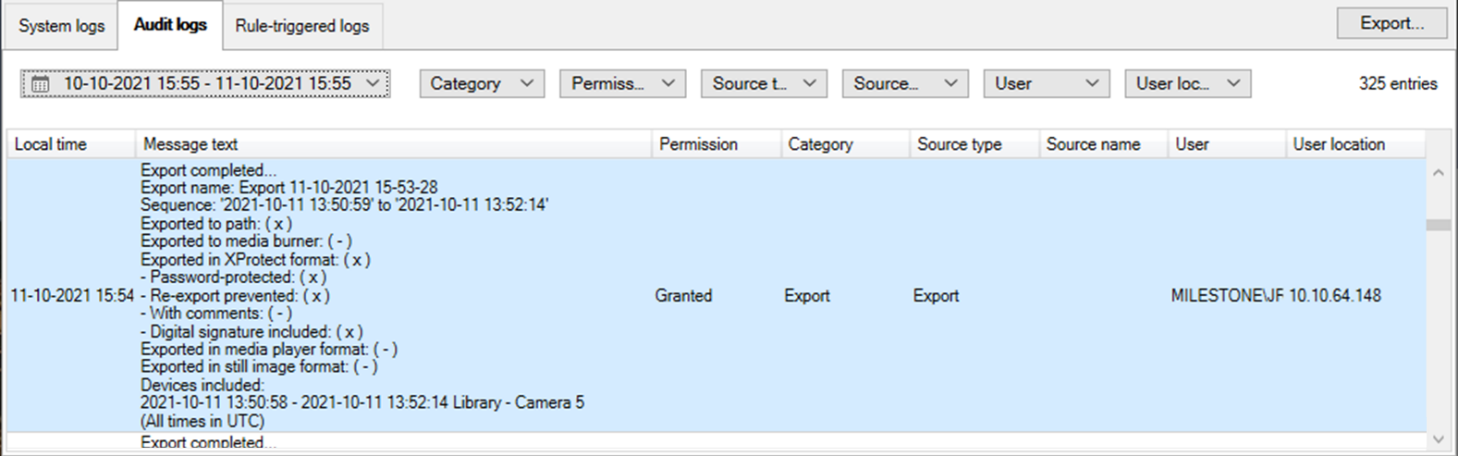Click the scrollbar down arrow
Viewport: 1458px width, 456px height.
[x=1438, y=439]
